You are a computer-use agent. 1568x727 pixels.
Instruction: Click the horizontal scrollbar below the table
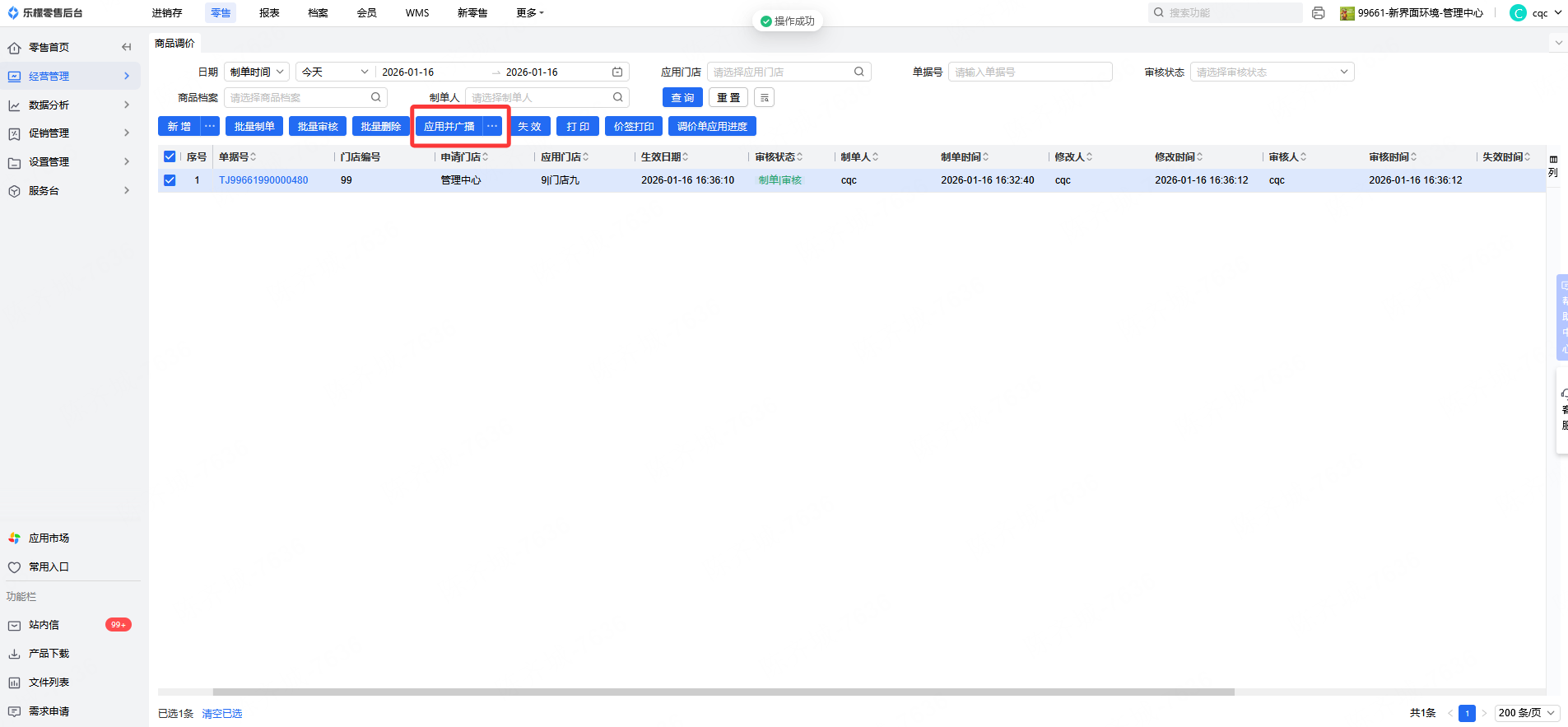(x=724, y=692)
